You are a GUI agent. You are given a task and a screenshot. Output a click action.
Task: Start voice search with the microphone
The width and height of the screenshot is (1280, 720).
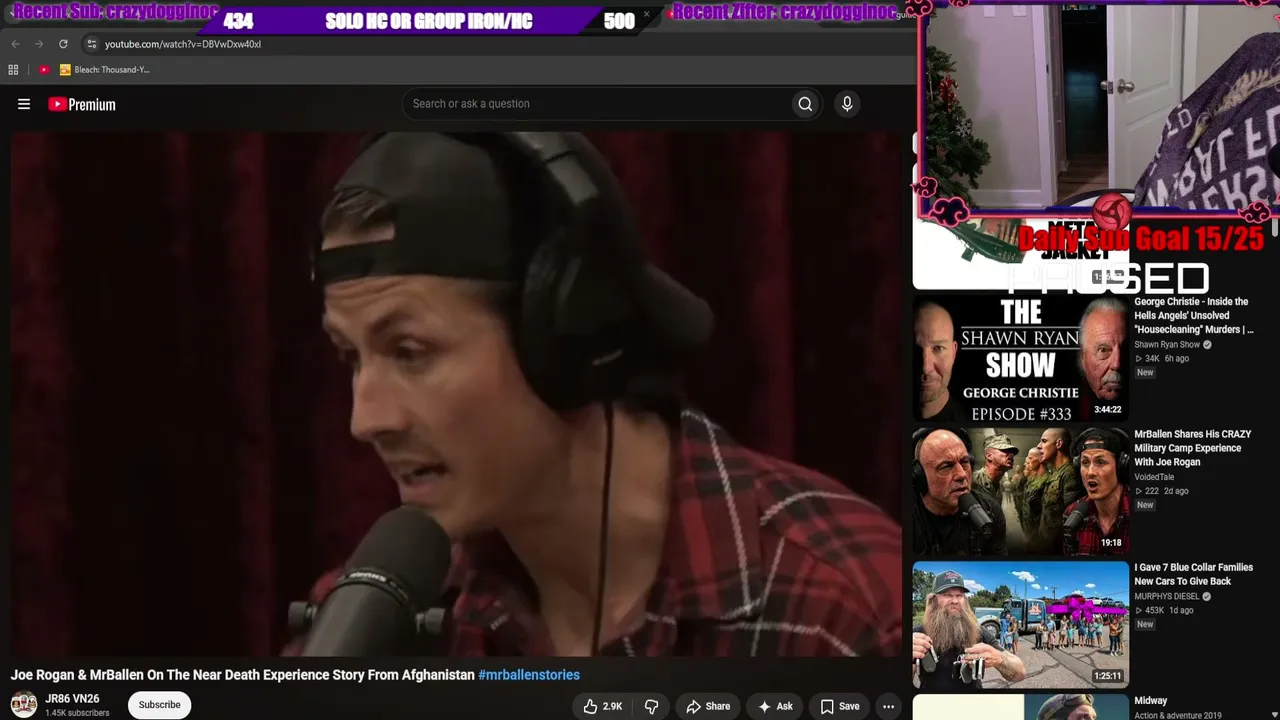coord(847,104)
